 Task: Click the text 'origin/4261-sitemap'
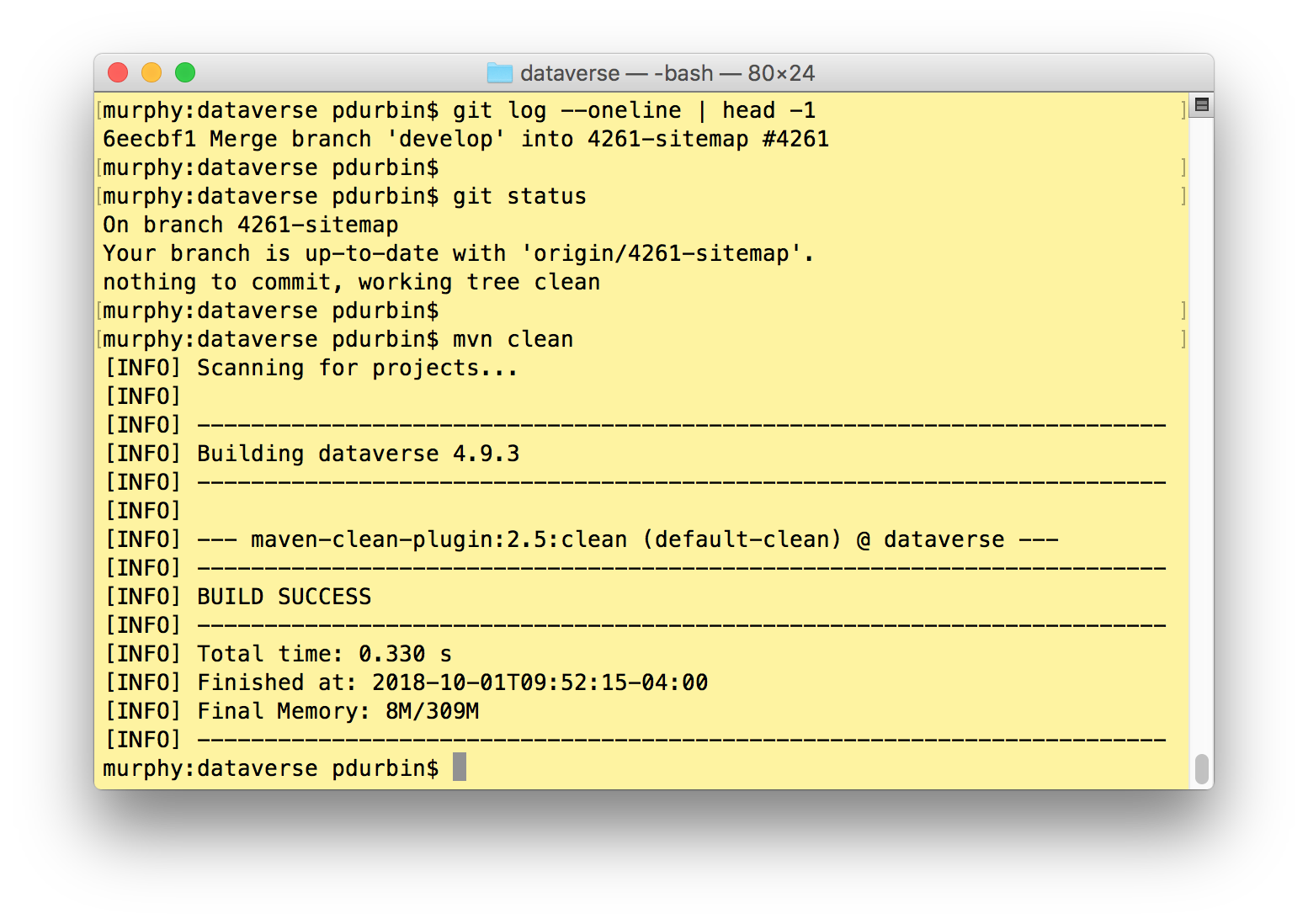tap(661, 254)
